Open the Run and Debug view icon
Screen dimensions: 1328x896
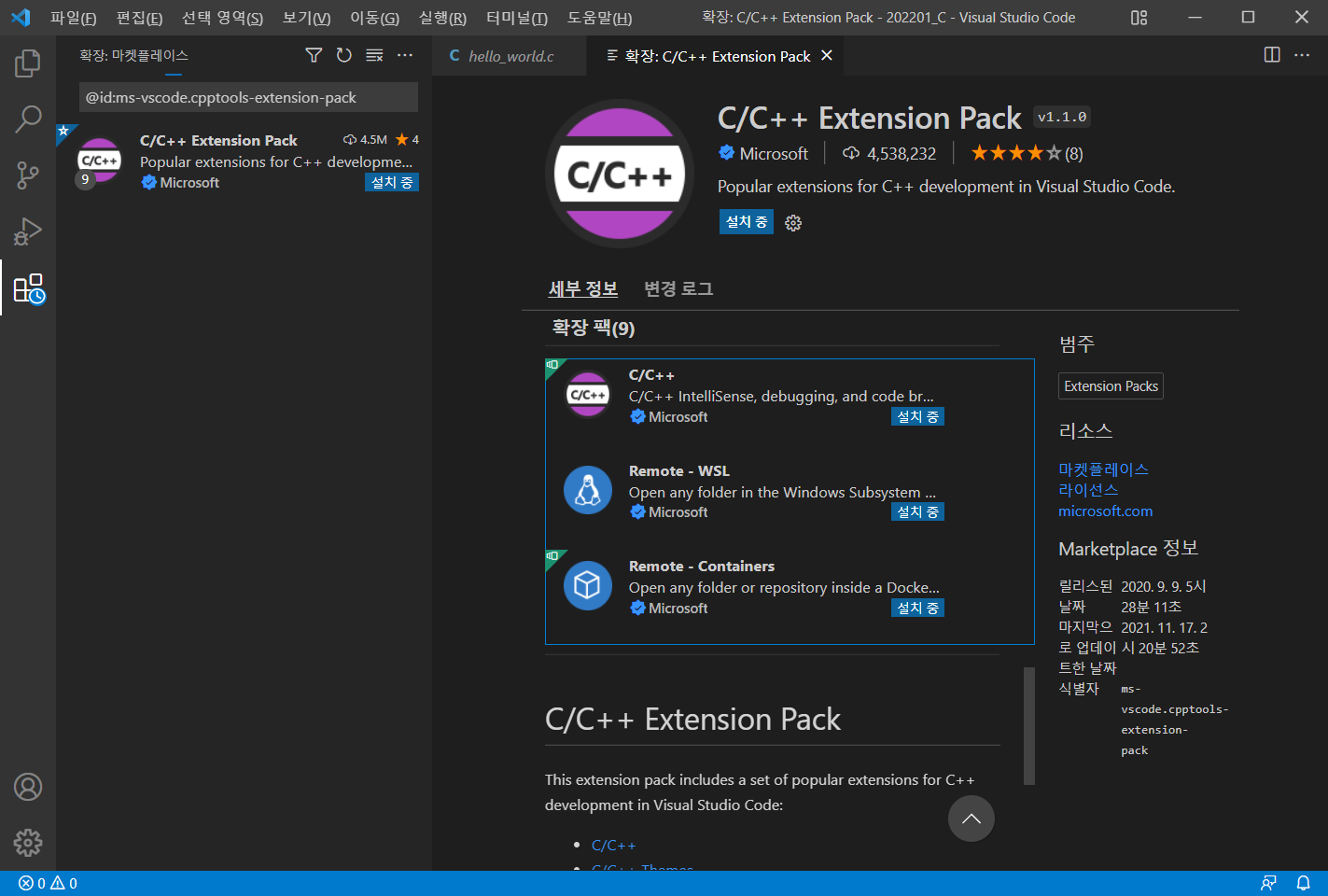point(28,231)
